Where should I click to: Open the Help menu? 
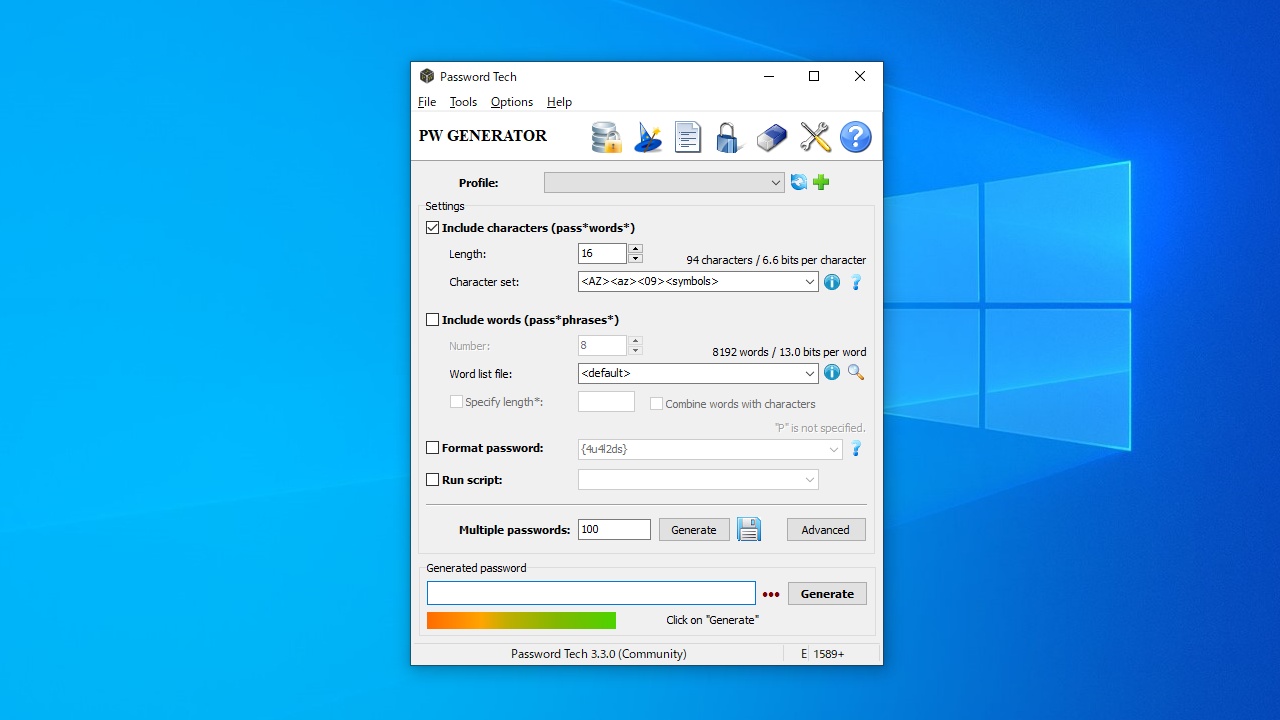tap(560, 102)
